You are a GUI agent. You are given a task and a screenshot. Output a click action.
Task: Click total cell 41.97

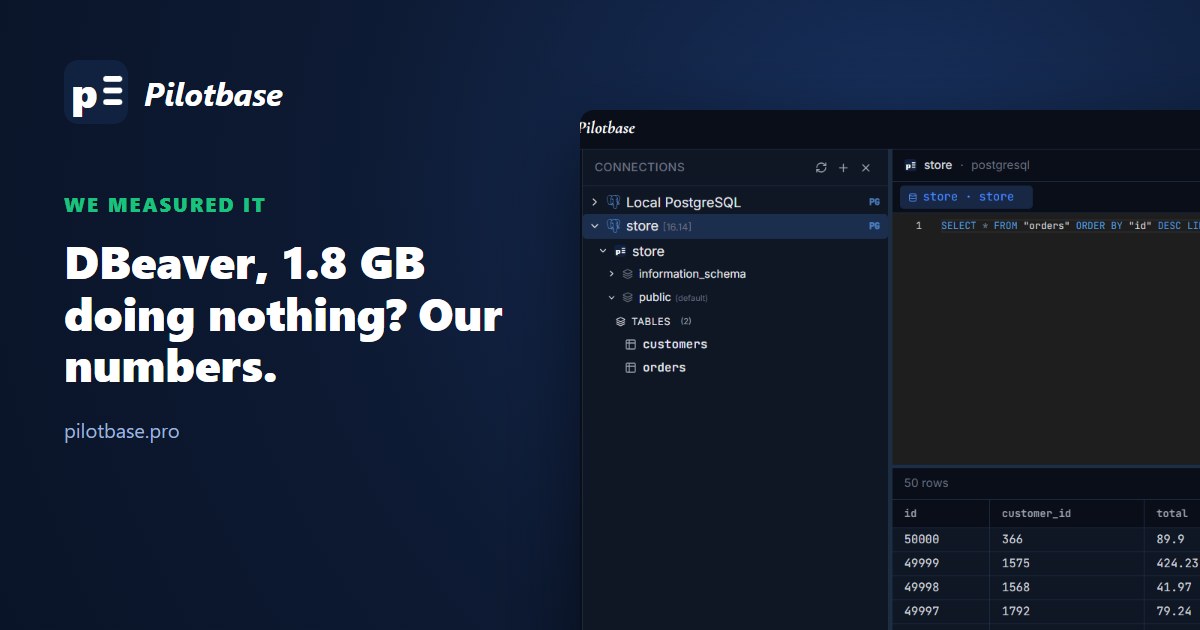(1173, 587)
